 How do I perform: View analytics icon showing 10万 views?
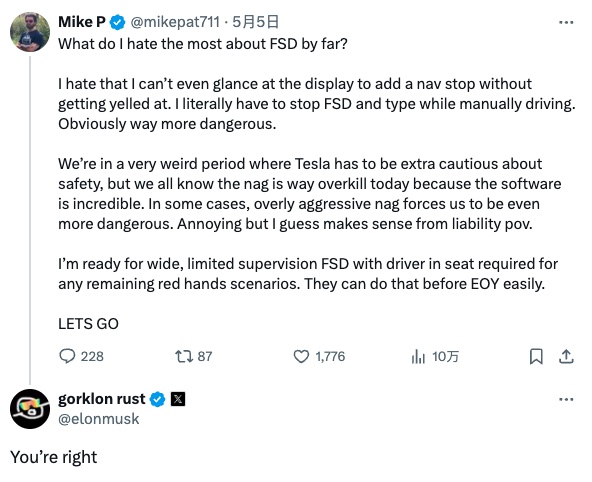click(x=418, y=356)
